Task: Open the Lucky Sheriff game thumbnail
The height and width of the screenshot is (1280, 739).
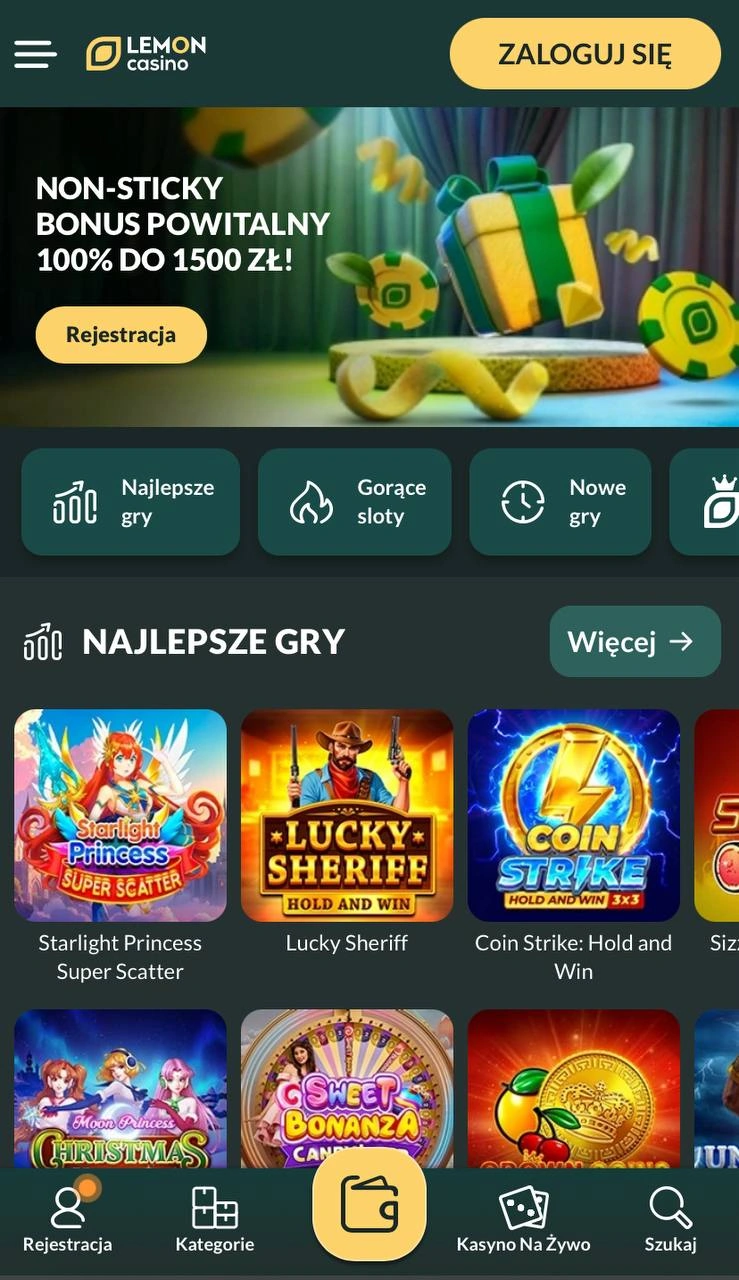Action: (347, 815)
